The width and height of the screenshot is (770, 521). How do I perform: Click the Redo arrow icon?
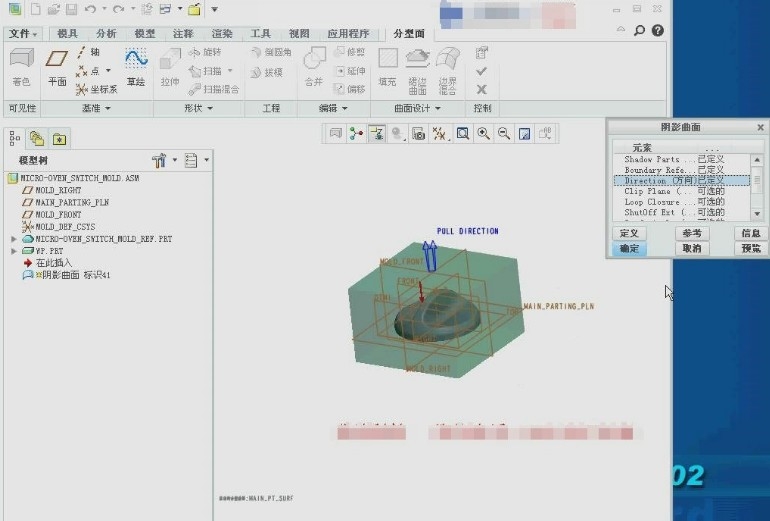pos(118,9)
